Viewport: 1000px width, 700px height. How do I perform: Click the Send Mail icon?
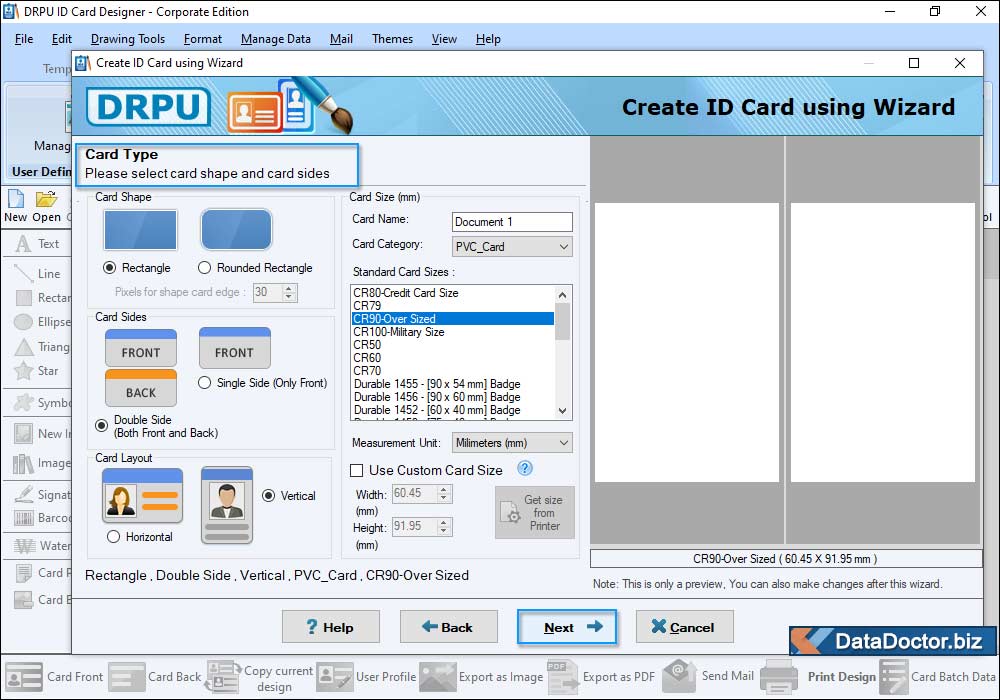tap(679, 676)
